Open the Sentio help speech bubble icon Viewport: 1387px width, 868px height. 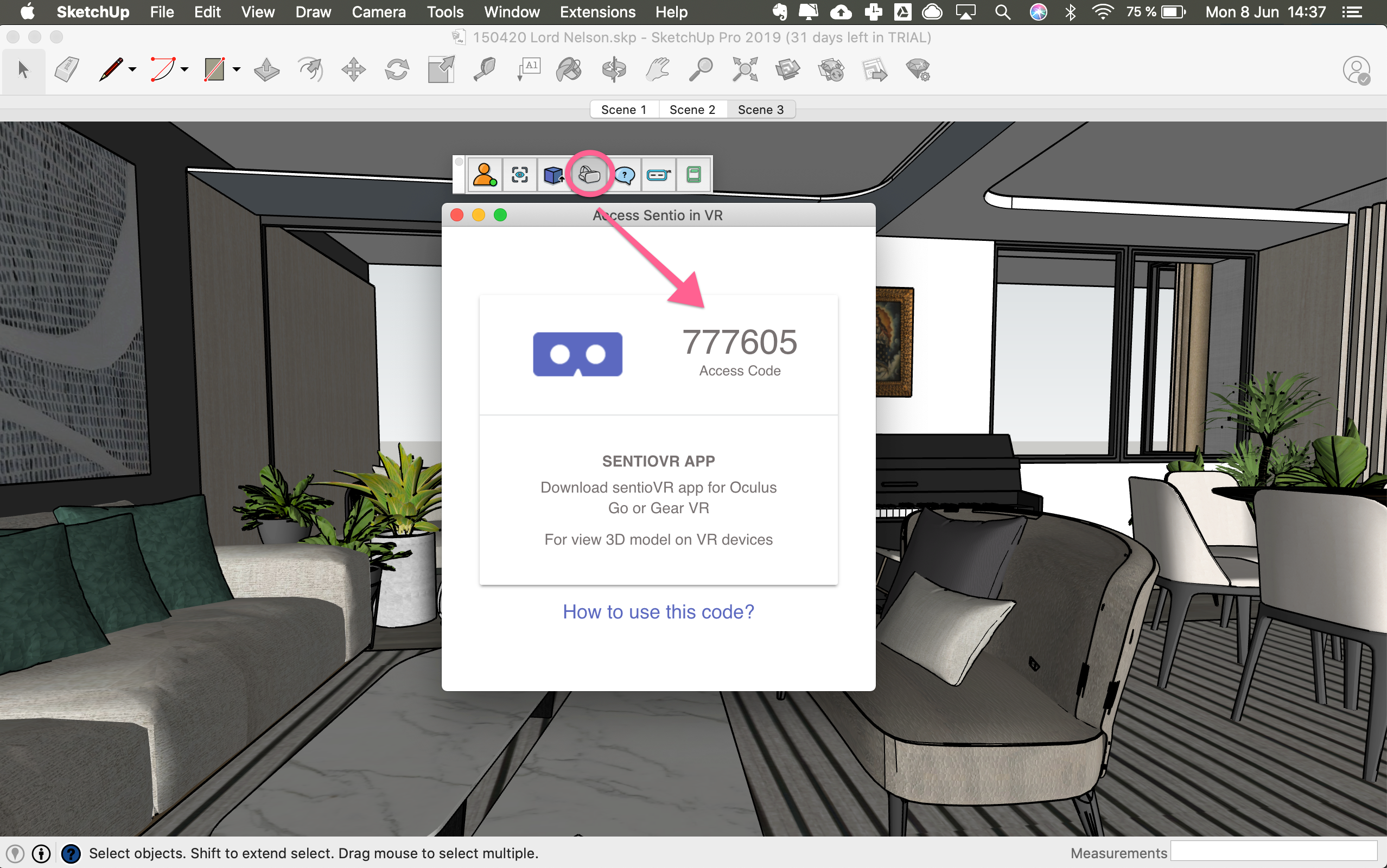click(624, 175)
